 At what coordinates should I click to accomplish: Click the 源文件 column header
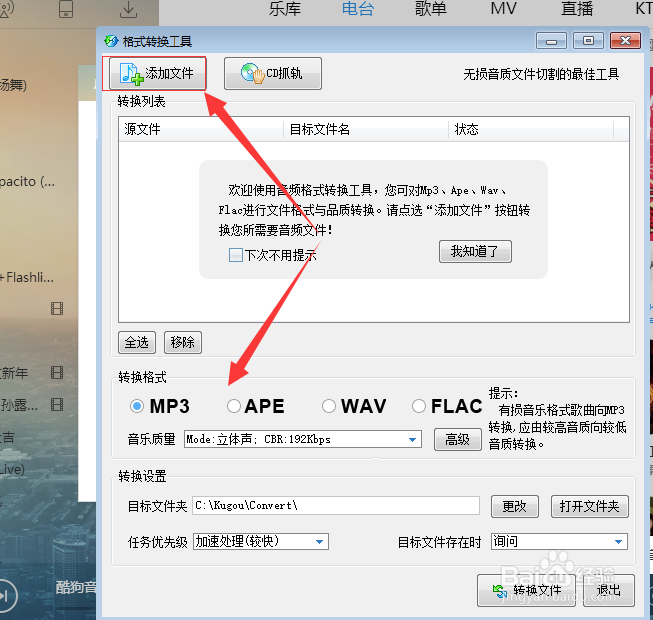[x=201, y=129]
